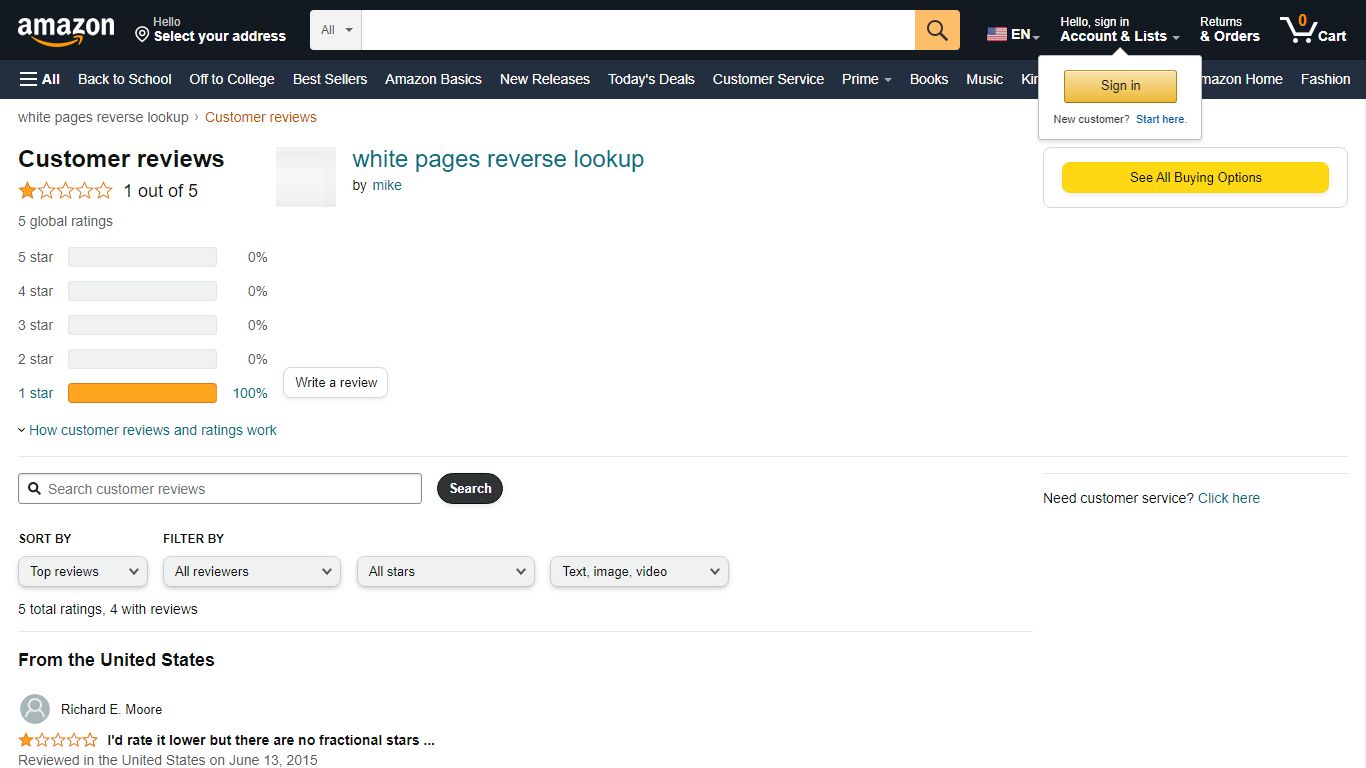This screenshot has height=768, width=1366.
Task: Open the Text, image, video dropdown
Action: coord(639,572)
